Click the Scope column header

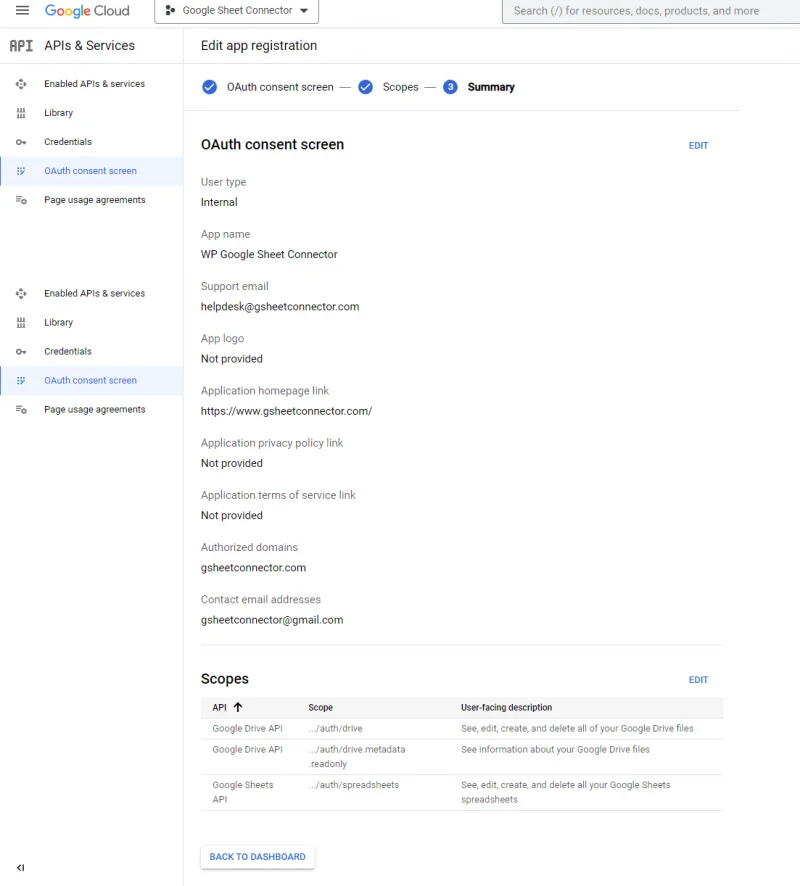[x=320, y=707]
